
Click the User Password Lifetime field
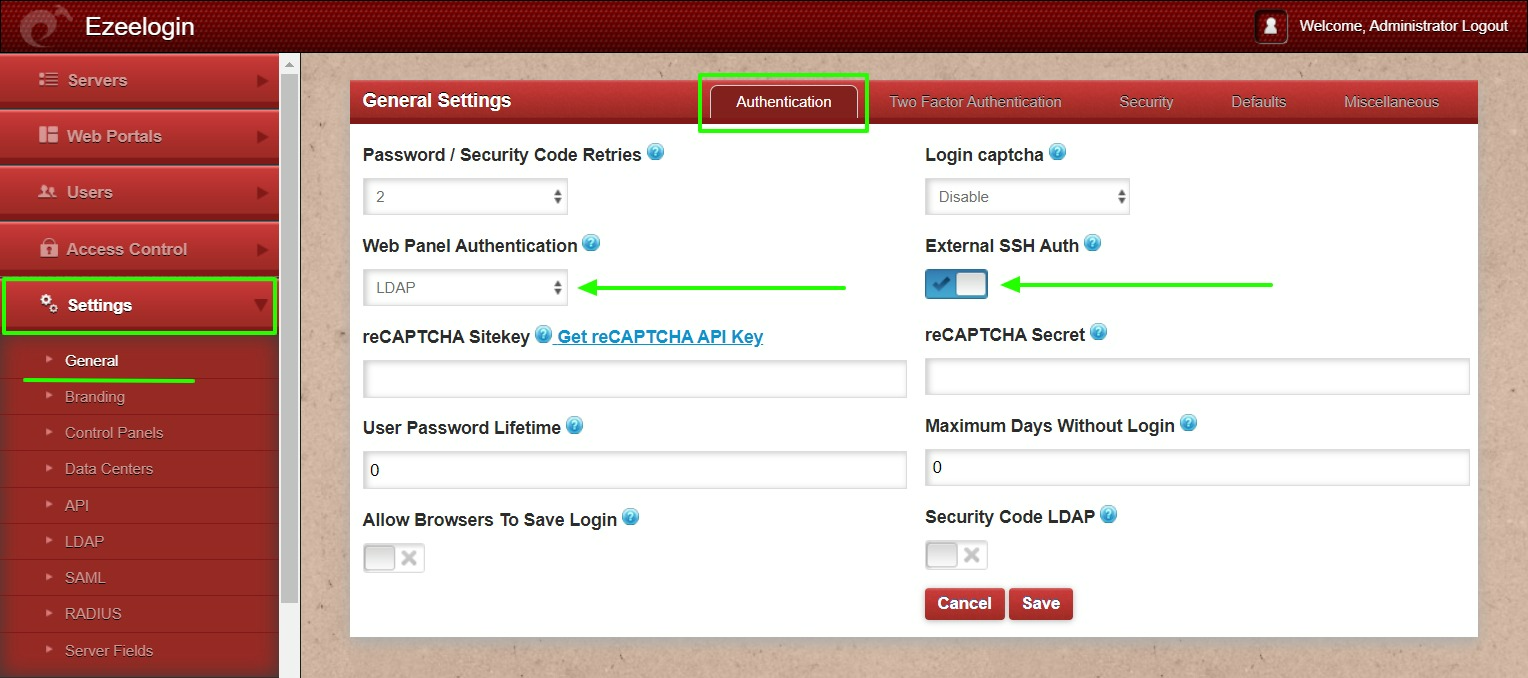635,470
